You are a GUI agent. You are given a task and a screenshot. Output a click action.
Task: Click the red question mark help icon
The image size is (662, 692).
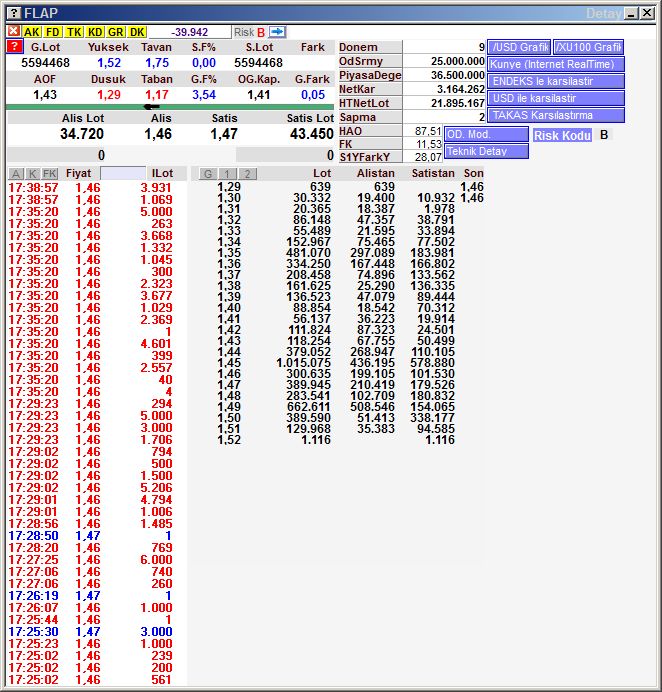point(14,47)
